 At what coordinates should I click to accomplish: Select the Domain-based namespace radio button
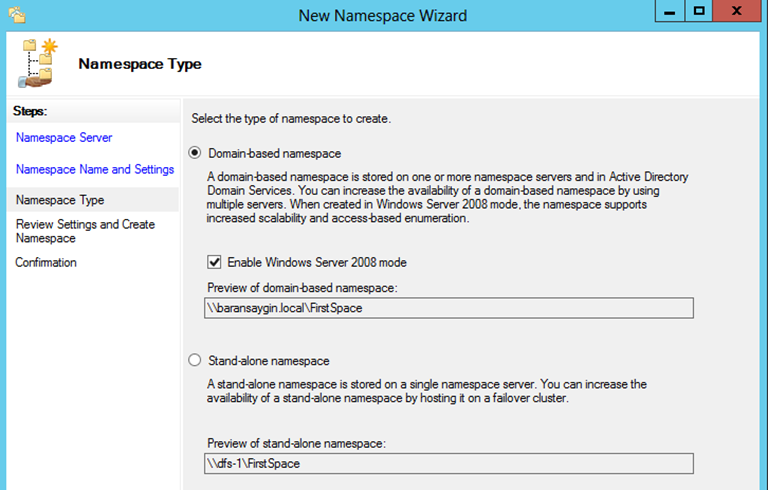click(x=195, y=154)
